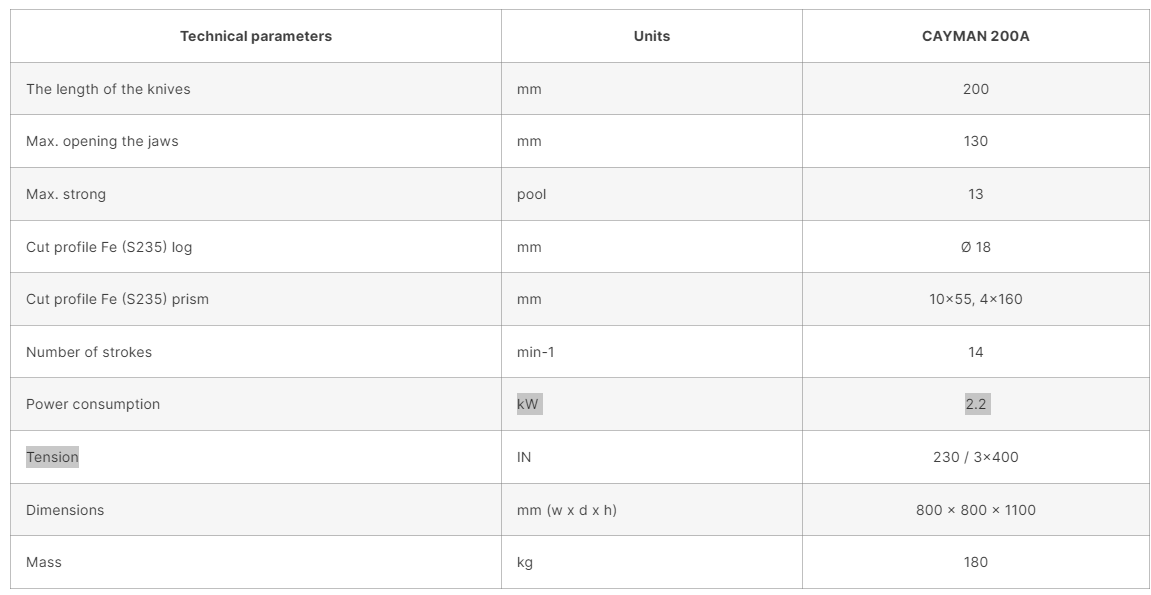Select the "kg" unit in Mass row
This screenshot has height=595, width=1151.
525,562
